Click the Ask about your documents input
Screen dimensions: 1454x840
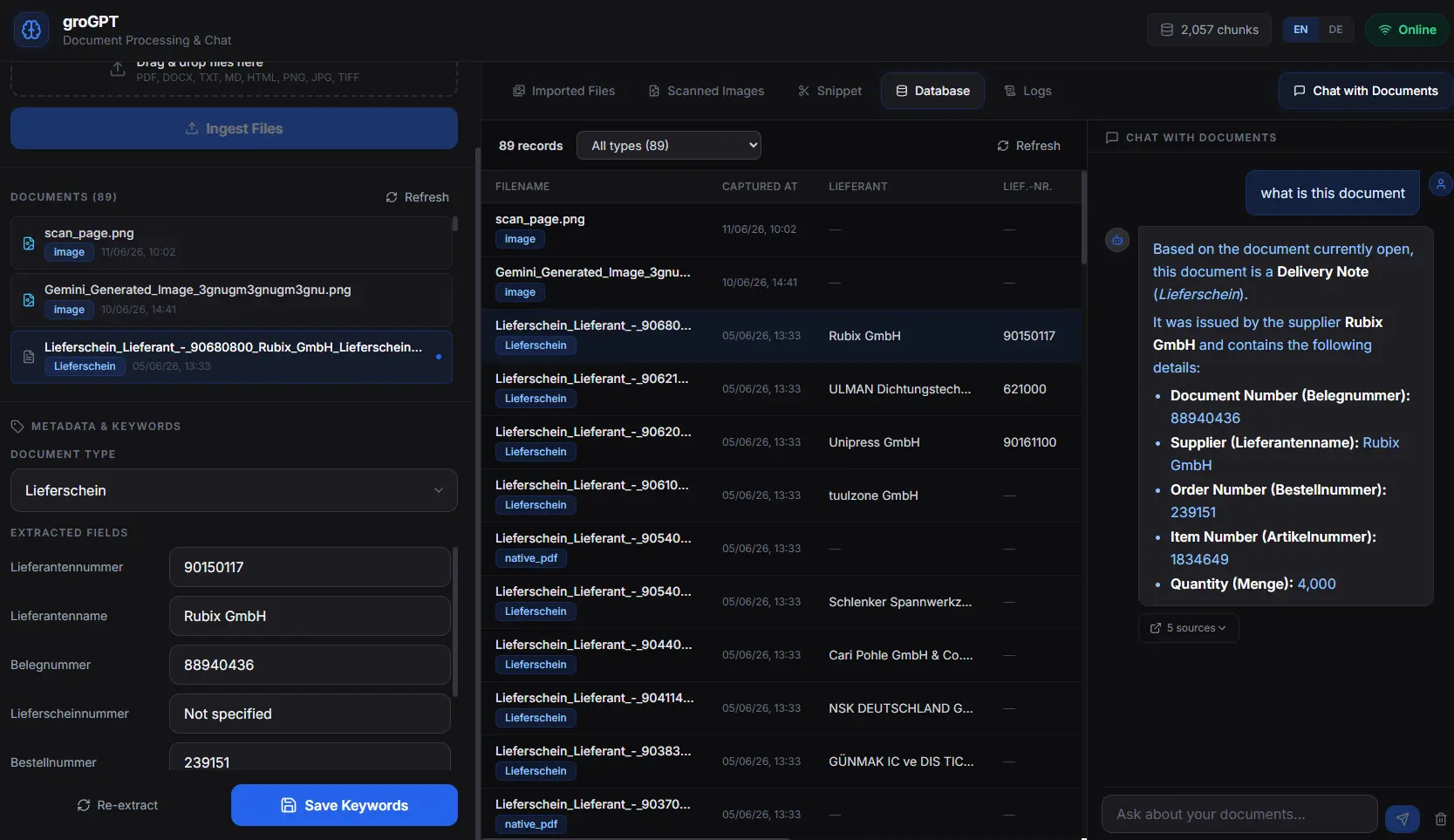coord(1239,814)
